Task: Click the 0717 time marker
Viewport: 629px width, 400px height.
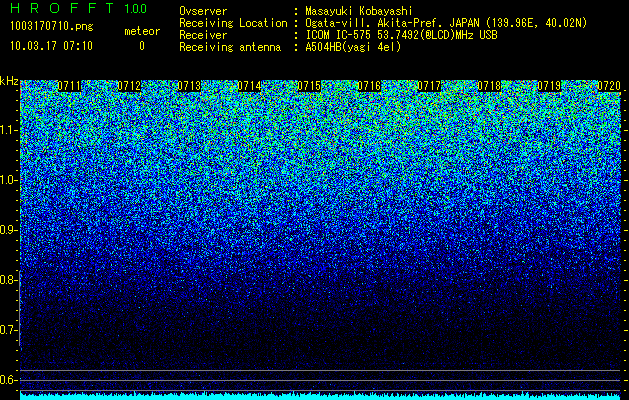Action: click(429, 86)
